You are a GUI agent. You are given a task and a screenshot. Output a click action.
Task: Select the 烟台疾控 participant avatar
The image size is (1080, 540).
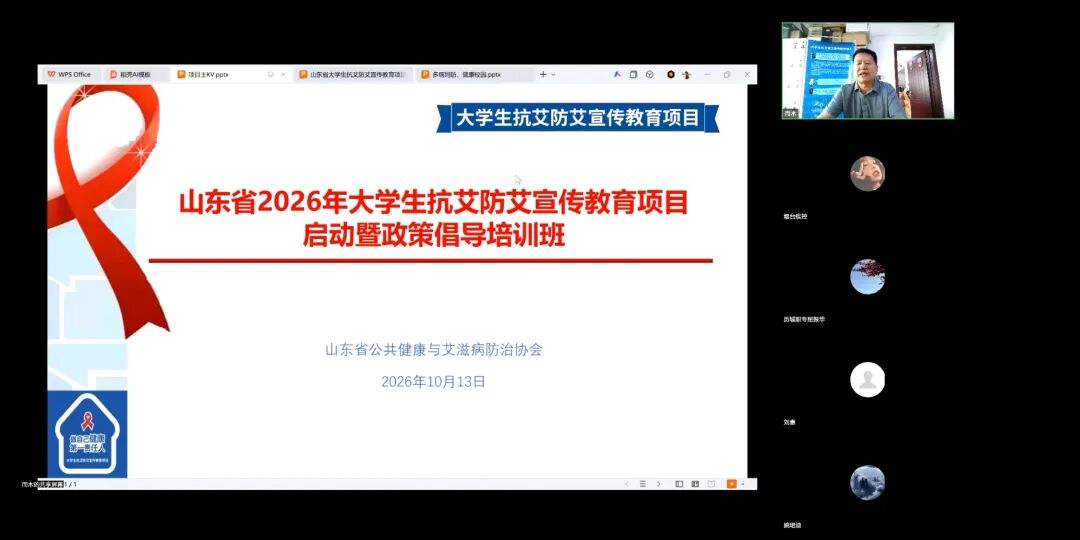click(868, 174)
